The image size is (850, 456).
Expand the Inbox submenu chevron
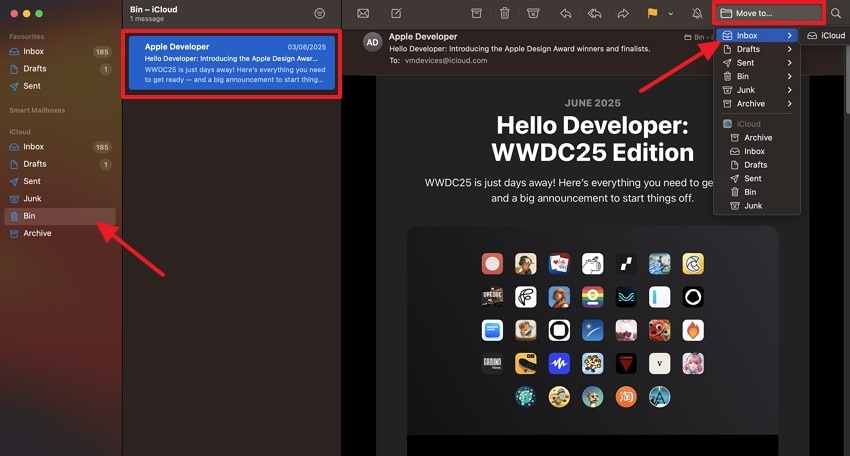coord(789,36)
